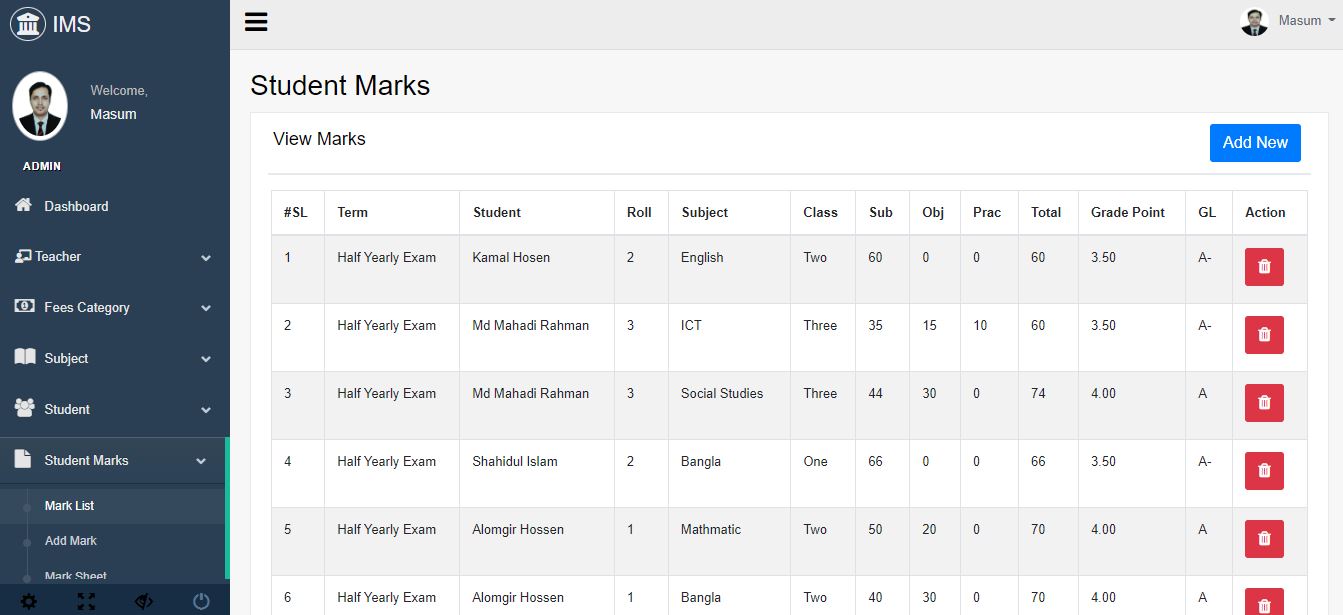Click the IMS institution logo
This screenshot has width=1343, height=615.
28,24
